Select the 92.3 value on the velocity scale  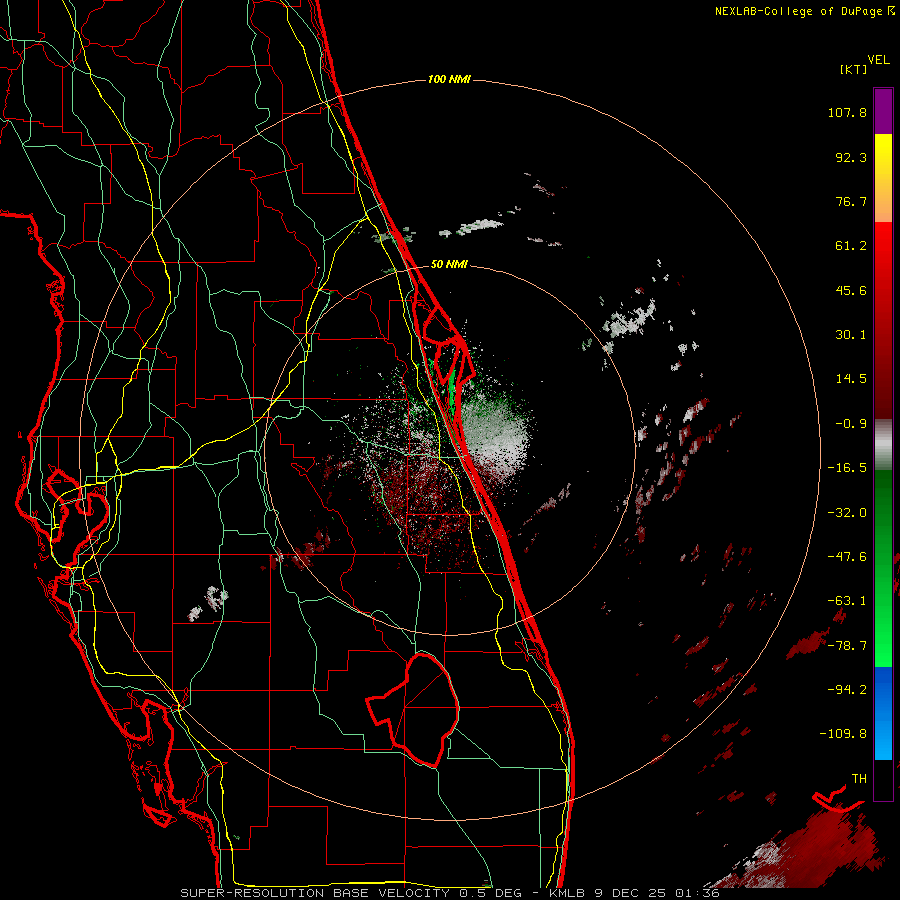(x=851, y=157)
